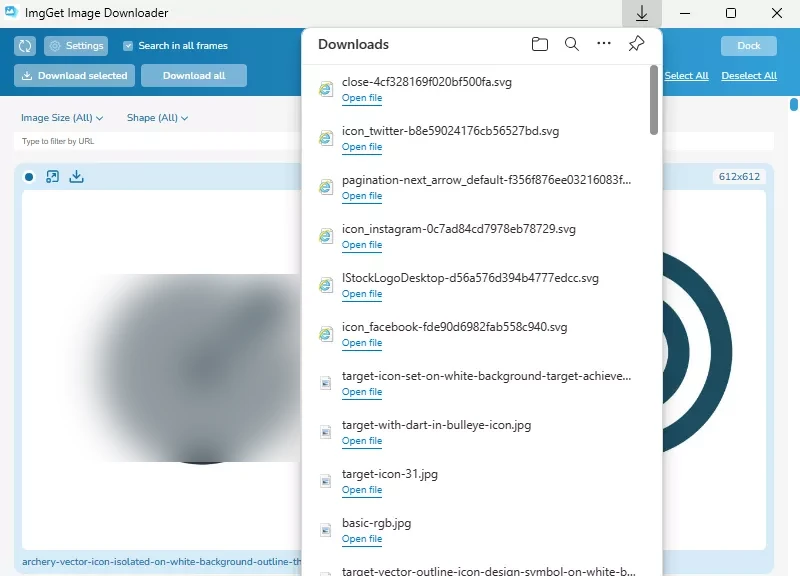Open file for target-icon-31.jpg

tap(362, 490)
